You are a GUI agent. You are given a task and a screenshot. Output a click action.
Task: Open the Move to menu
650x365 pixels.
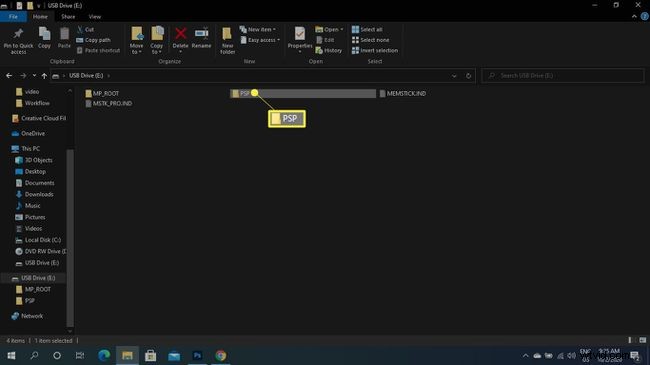pyautogui.click(x=136, y=40)
